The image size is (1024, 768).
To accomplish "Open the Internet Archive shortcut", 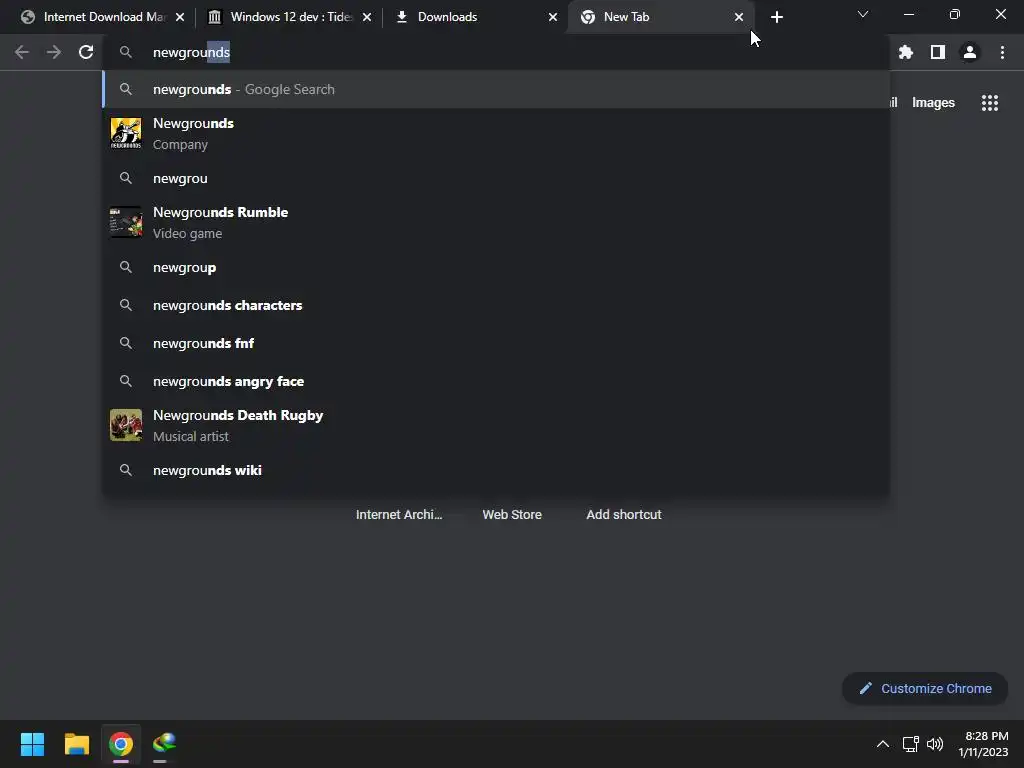I will pyautogui.click(x=399, y=515).
